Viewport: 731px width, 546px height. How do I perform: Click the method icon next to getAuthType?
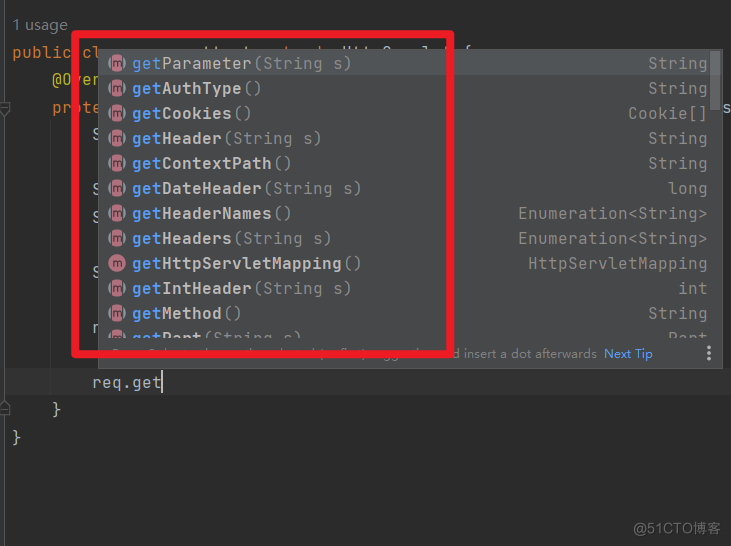coord(117,88)
